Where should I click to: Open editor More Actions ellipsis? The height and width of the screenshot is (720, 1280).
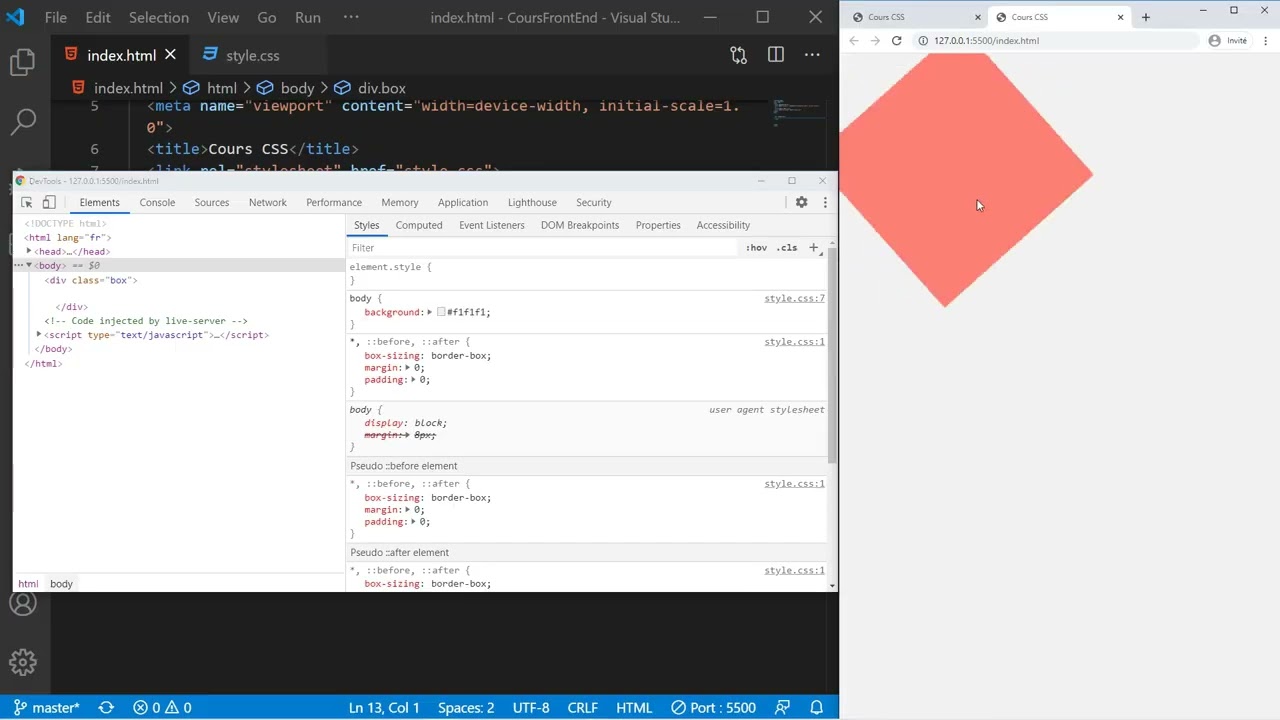tap(812, 55)
